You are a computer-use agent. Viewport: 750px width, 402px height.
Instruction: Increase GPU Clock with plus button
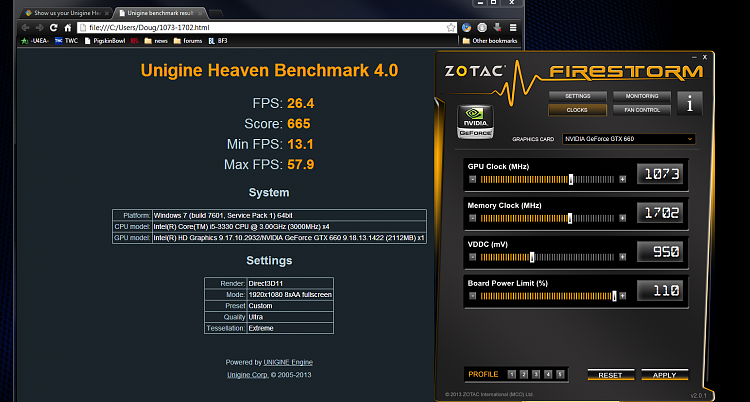pos(622,179)
